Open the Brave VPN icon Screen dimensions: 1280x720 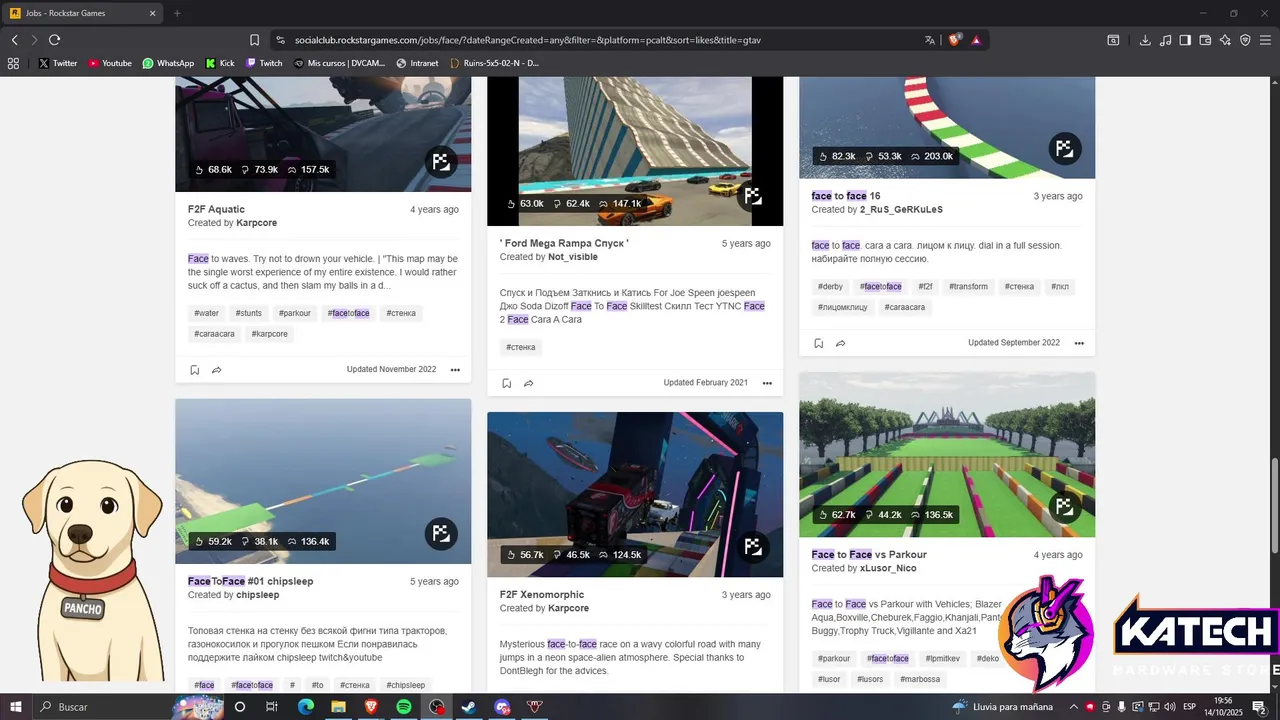click(x=1245, y=40)
